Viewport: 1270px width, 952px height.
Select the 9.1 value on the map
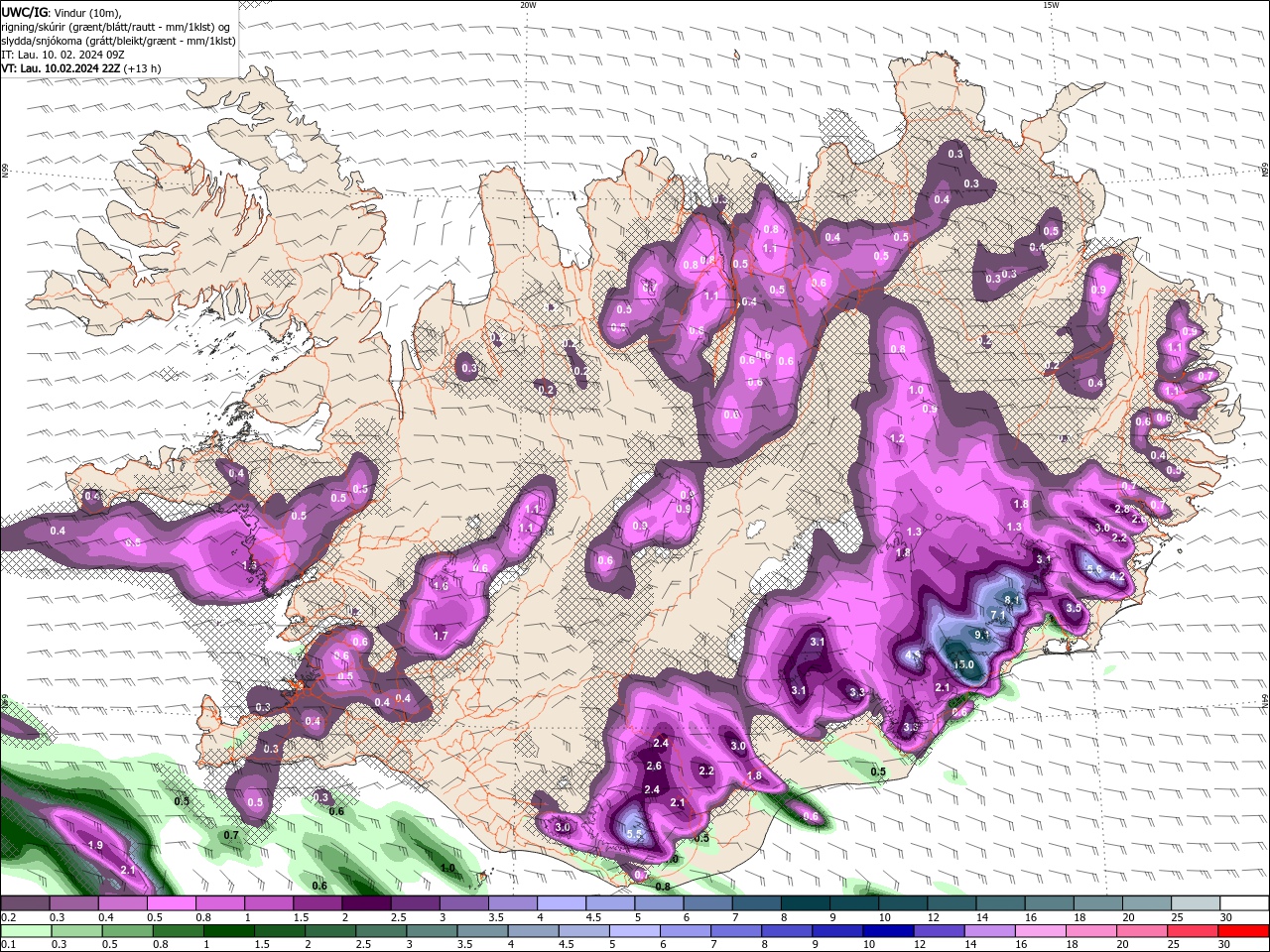coord(982,635)
